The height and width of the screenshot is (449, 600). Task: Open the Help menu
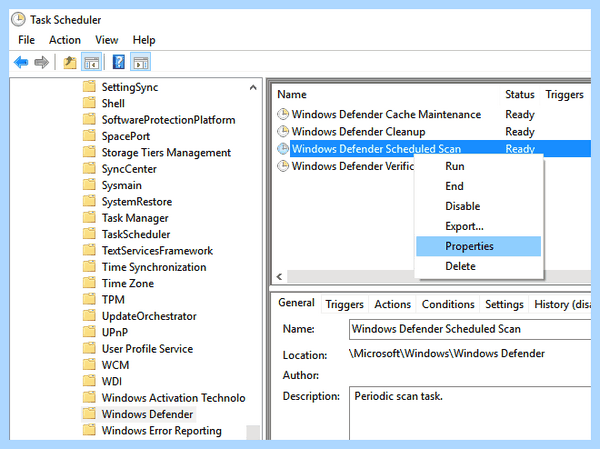coord(144,40)
